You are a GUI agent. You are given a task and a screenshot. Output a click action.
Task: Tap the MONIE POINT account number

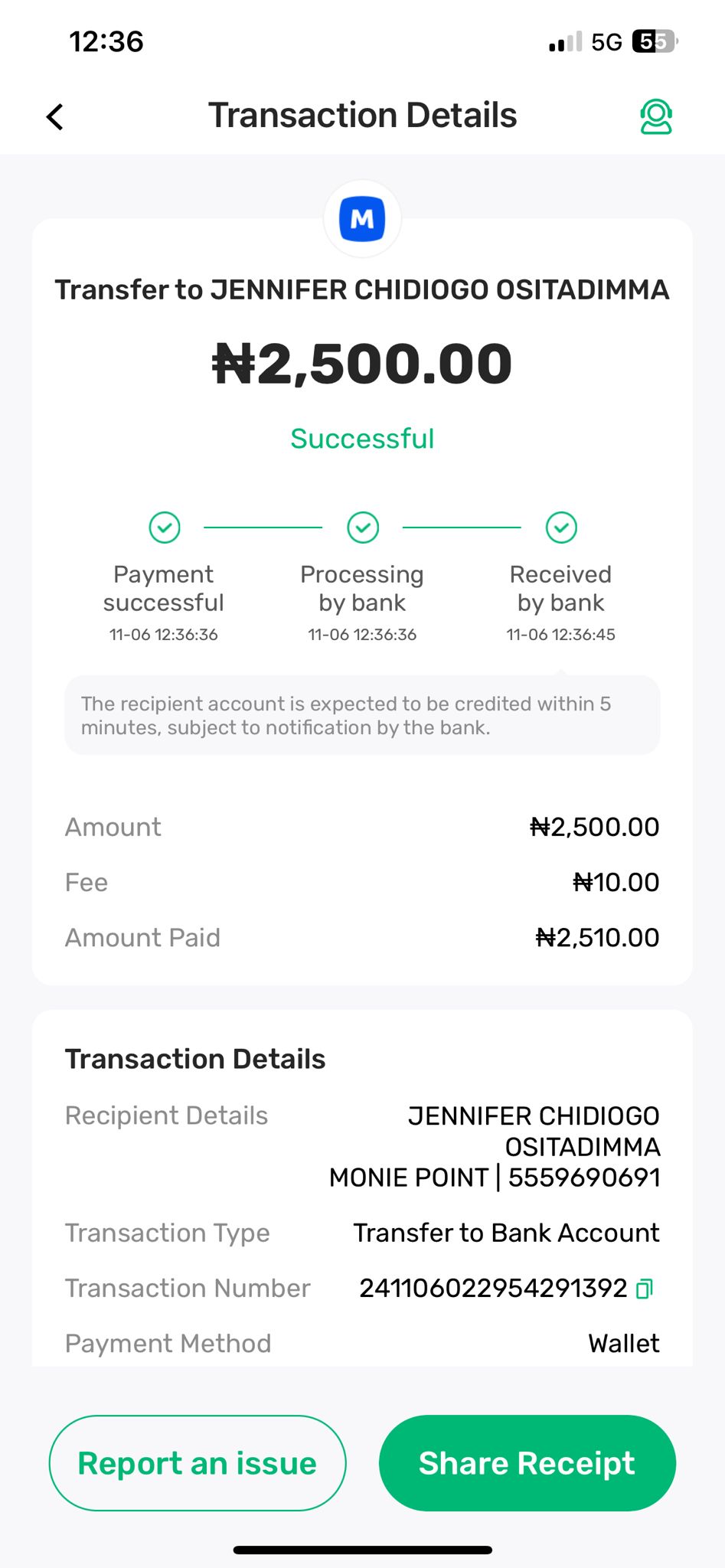583,1178
